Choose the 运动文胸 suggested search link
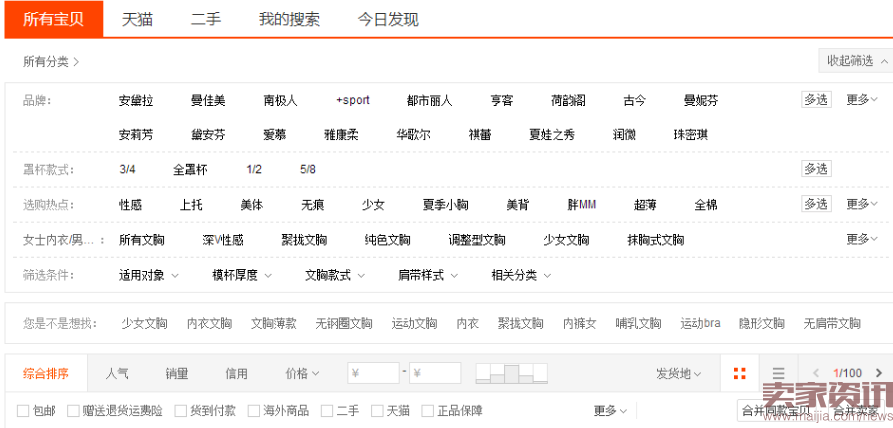 click(414, 323)
